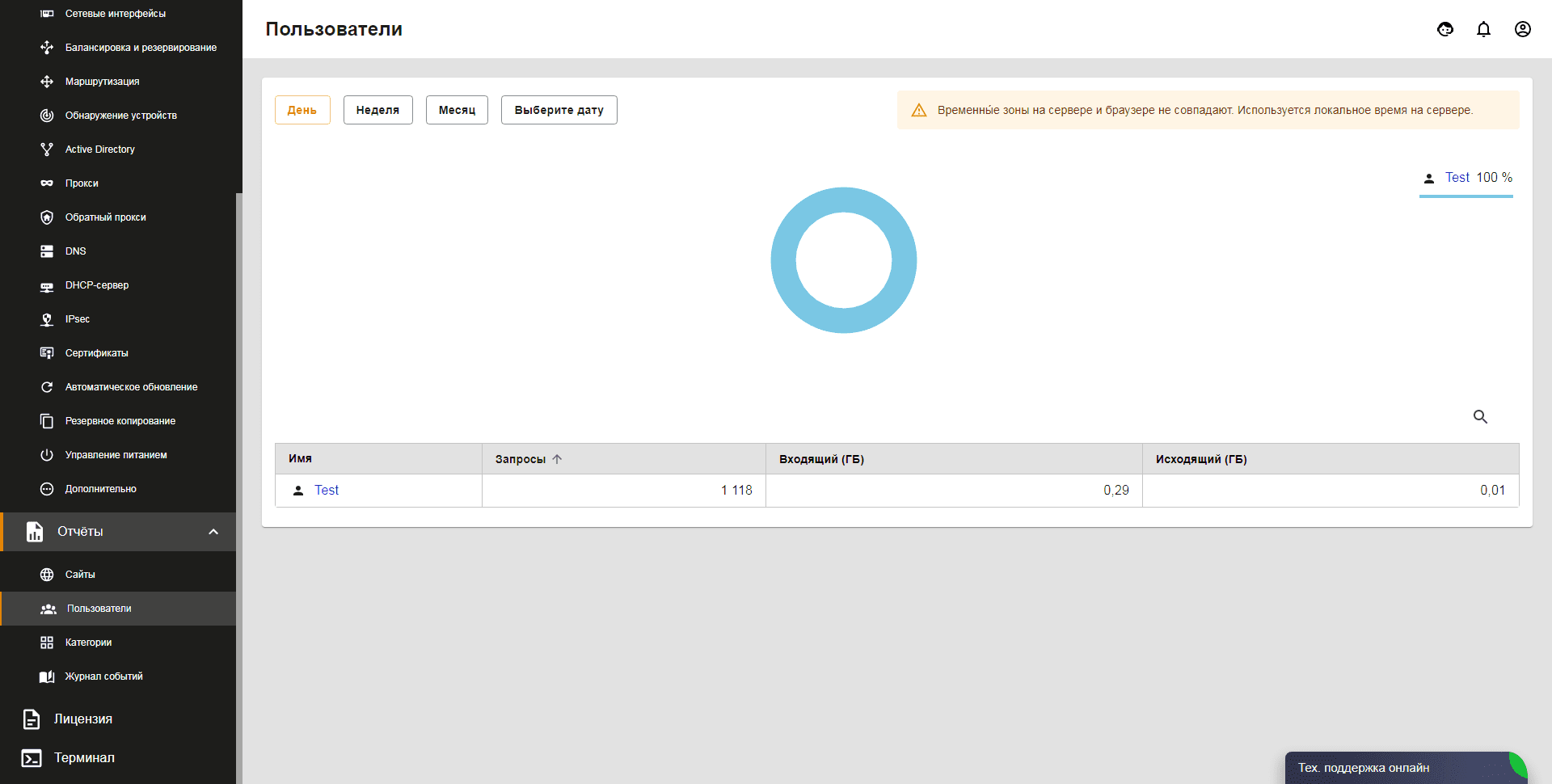Click the IPsec icon in sidebar
The height and width of the screenshot is (784, 1552).
coord(47,319)
